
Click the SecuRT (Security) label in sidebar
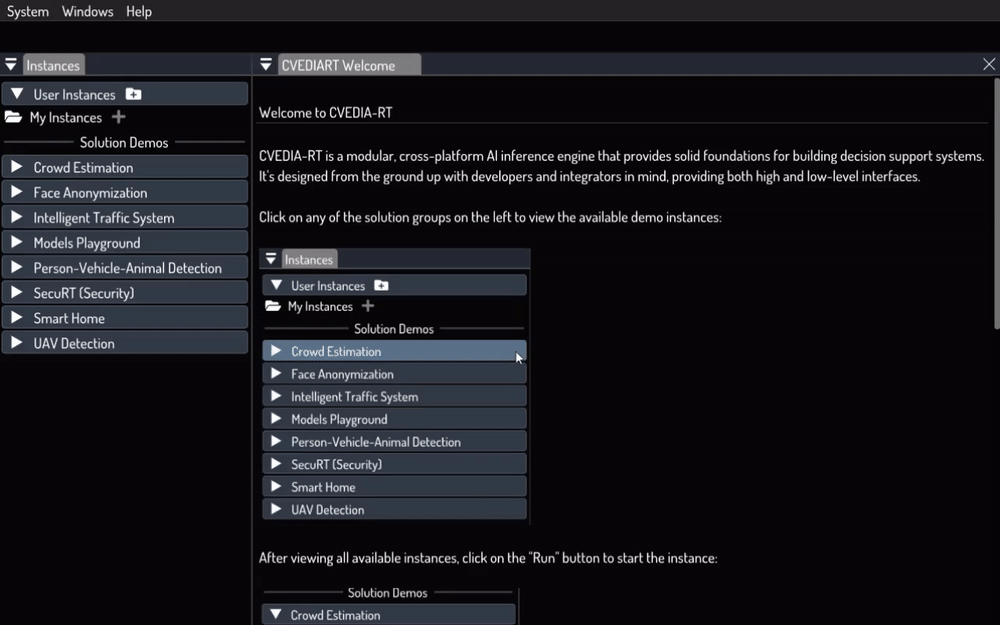[x=84, y=293]
